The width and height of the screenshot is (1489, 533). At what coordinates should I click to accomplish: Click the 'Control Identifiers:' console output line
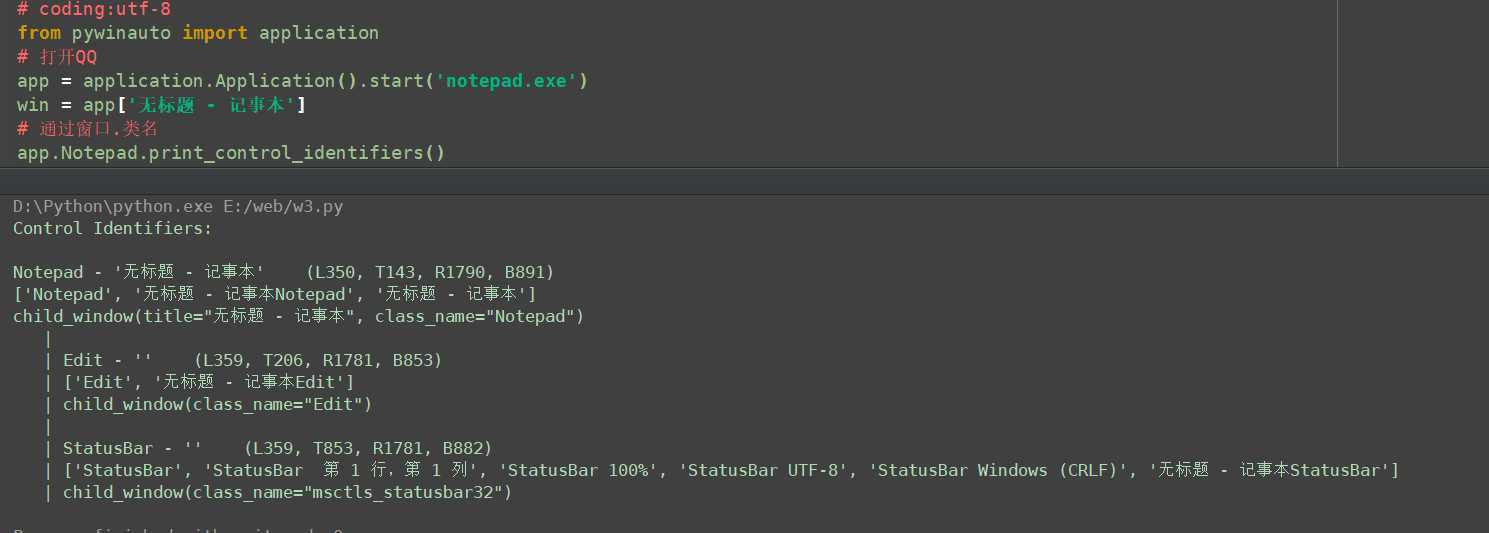(x=113, y=228)
